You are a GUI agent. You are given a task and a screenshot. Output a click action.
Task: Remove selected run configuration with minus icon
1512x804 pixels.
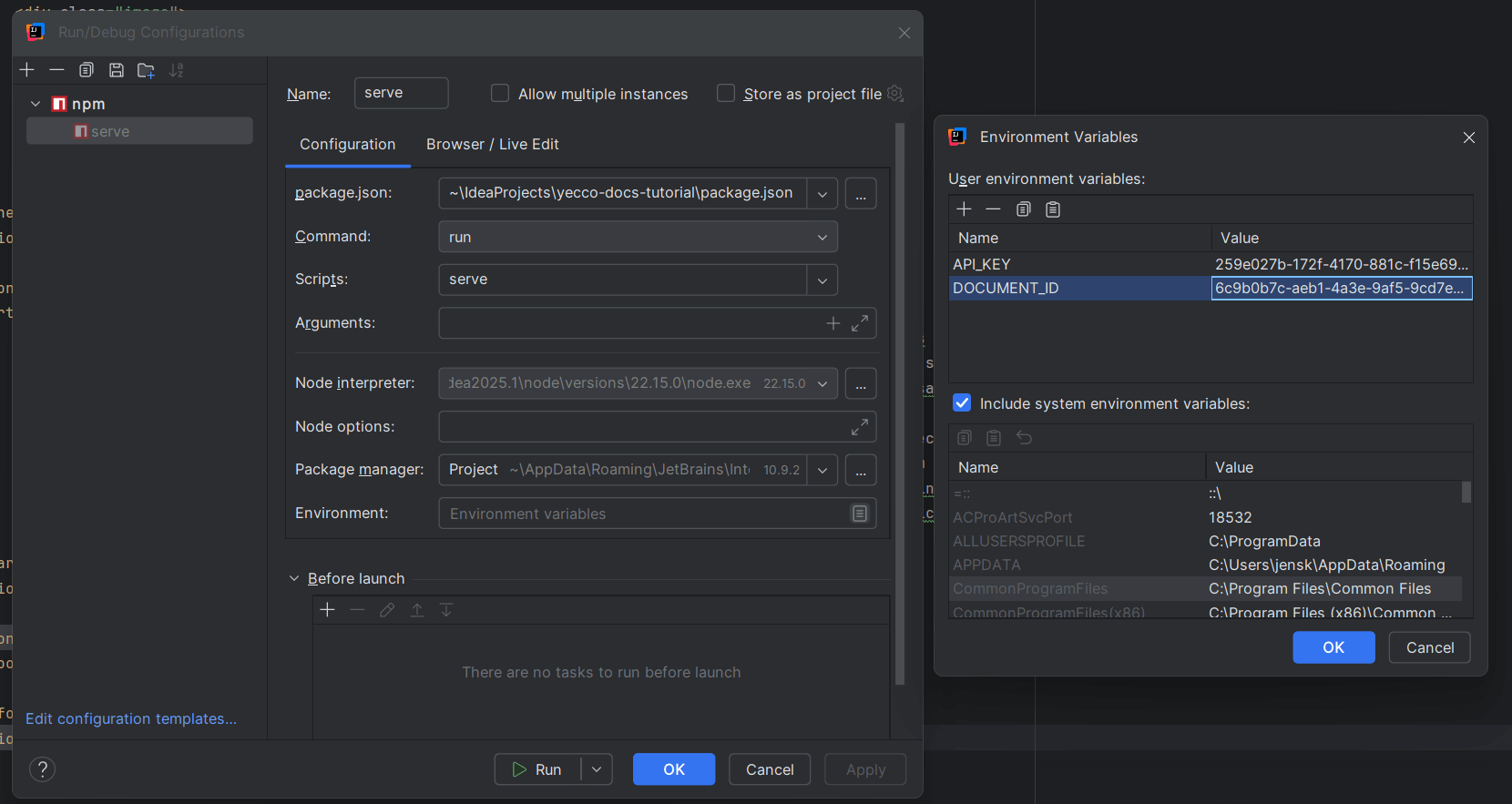pos(56,70)
